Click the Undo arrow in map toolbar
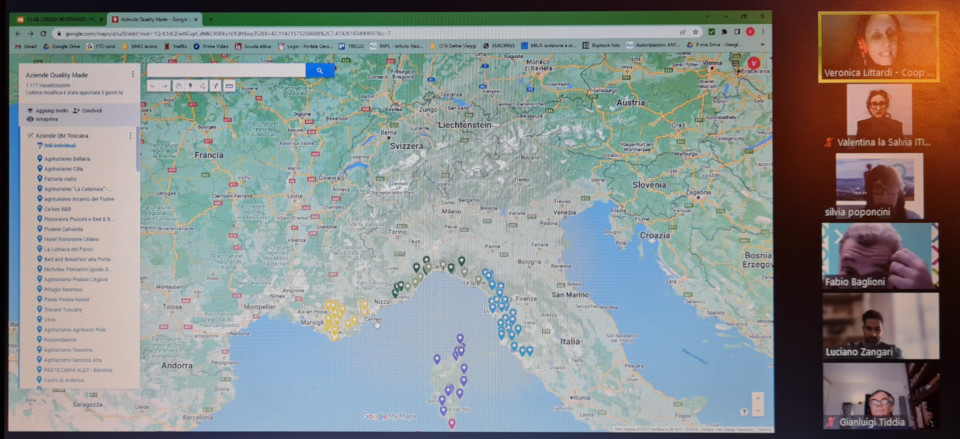 coord(153,86)
